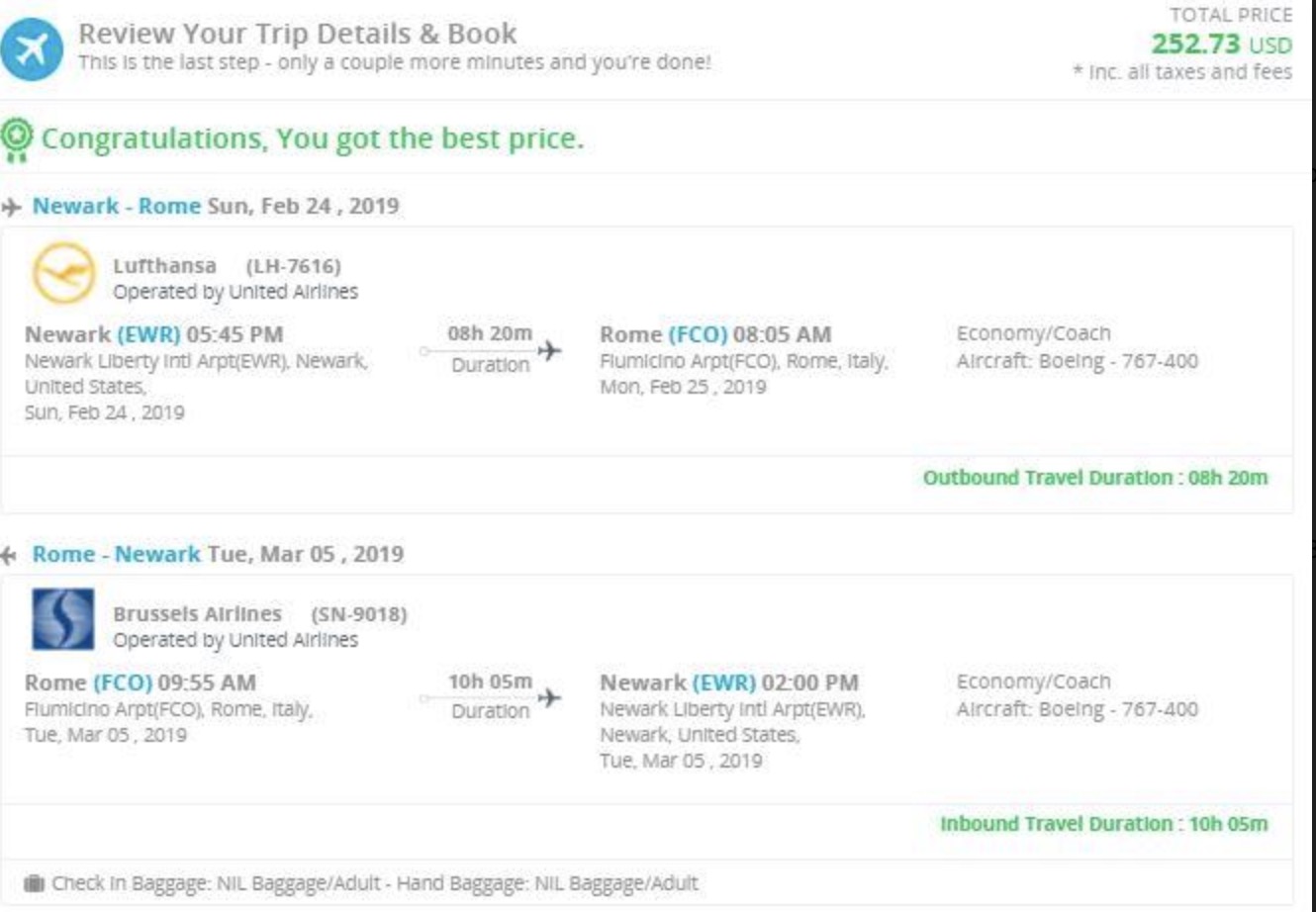1316x912 pixels.
Task: Click the green best price ribbon badge
Action: coord(17,138)
